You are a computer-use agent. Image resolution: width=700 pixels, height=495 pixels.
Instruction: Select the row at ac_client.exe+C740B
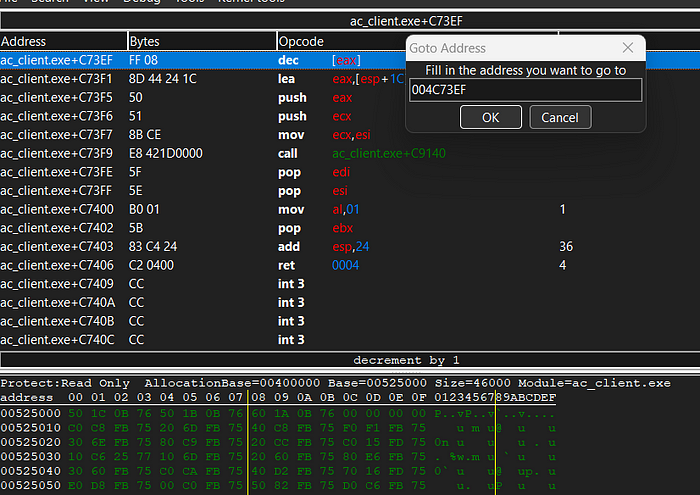(350, 321)
